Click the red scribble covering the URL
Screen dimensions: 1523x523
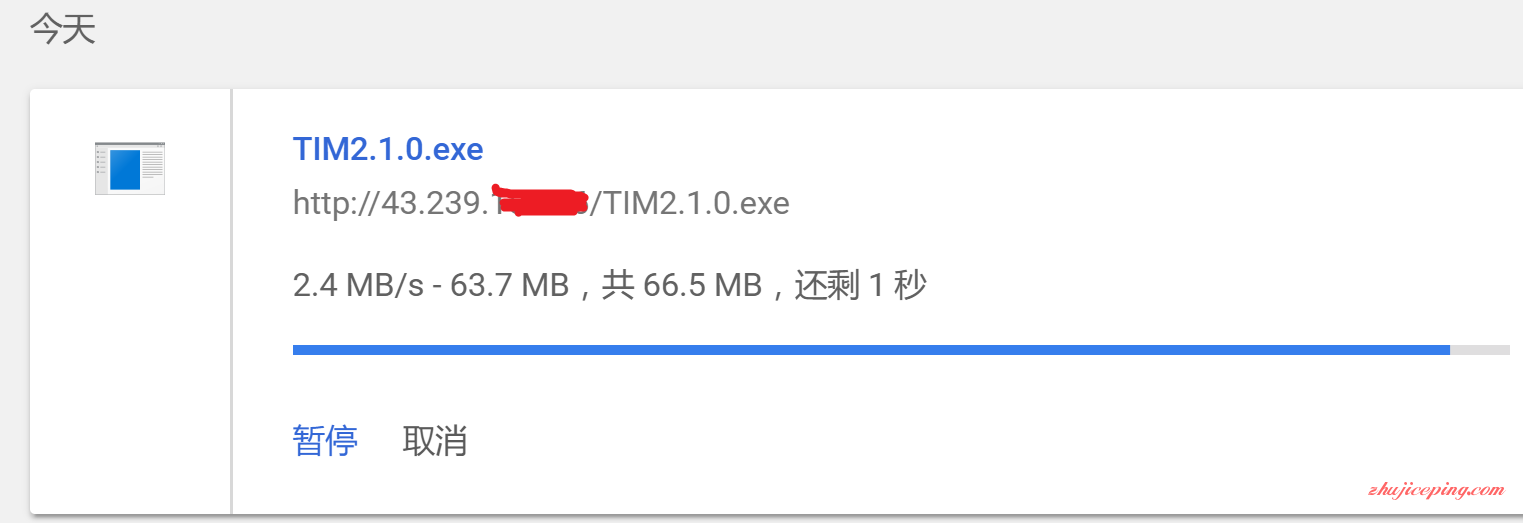coord(540,200)
